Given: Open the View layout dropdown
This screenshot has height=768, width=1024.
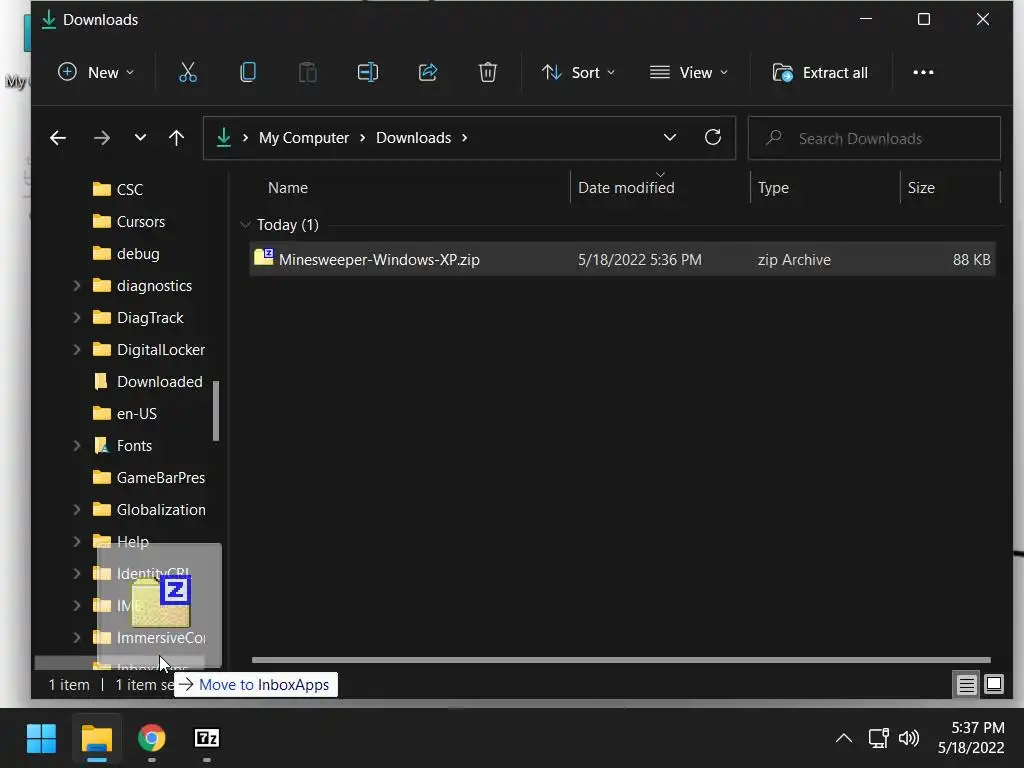Looking at the screenshot, I should click(x=689, y=72).
